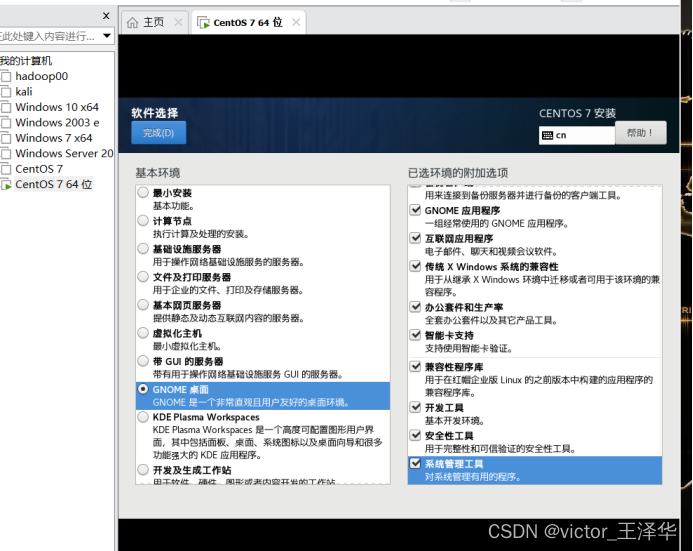Toggle the 安全性工具 checkbox

[415, 435]
